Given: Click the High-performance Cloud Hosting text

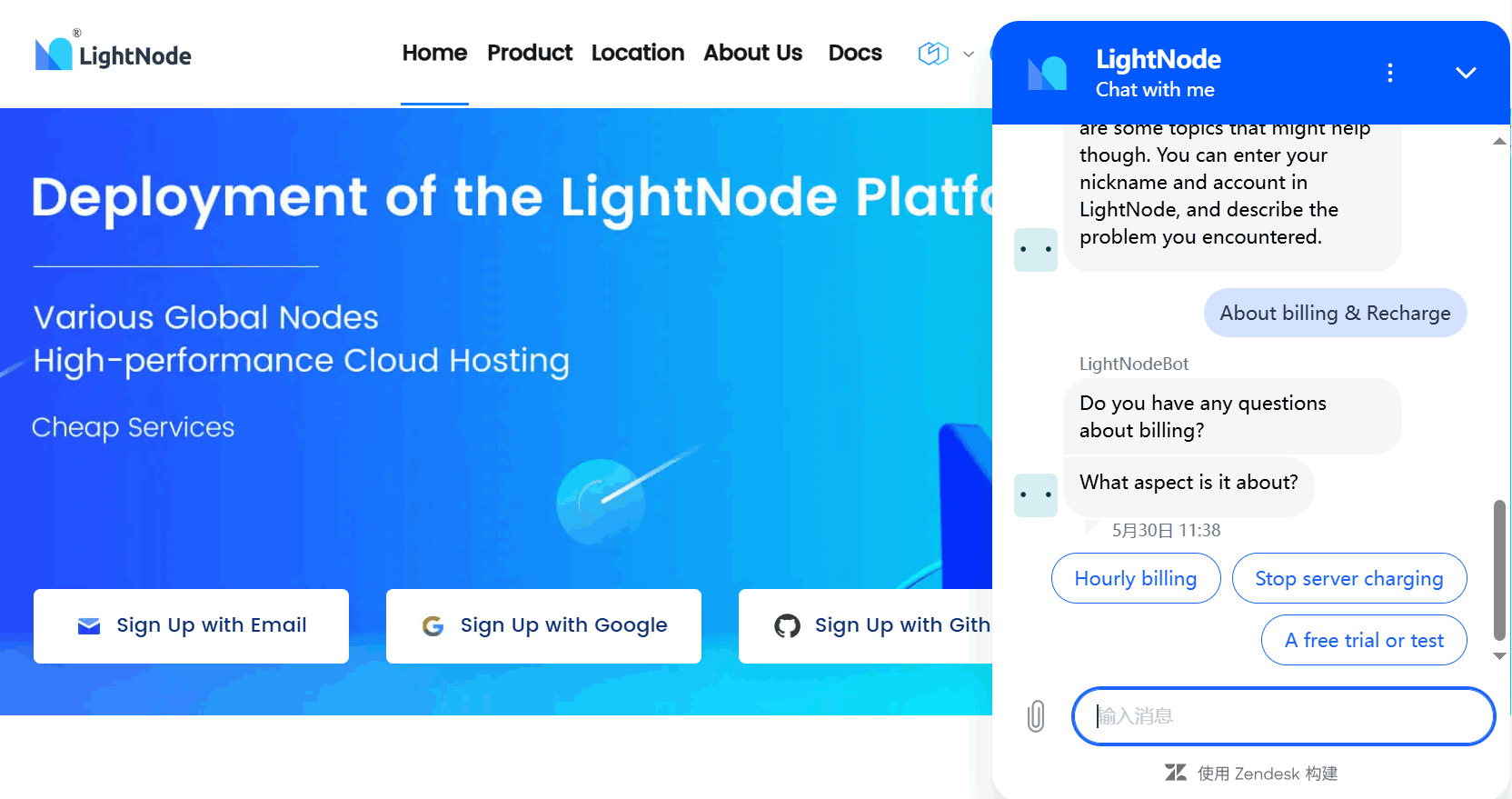Looking at the screenshot, I should tap(302, 361).
